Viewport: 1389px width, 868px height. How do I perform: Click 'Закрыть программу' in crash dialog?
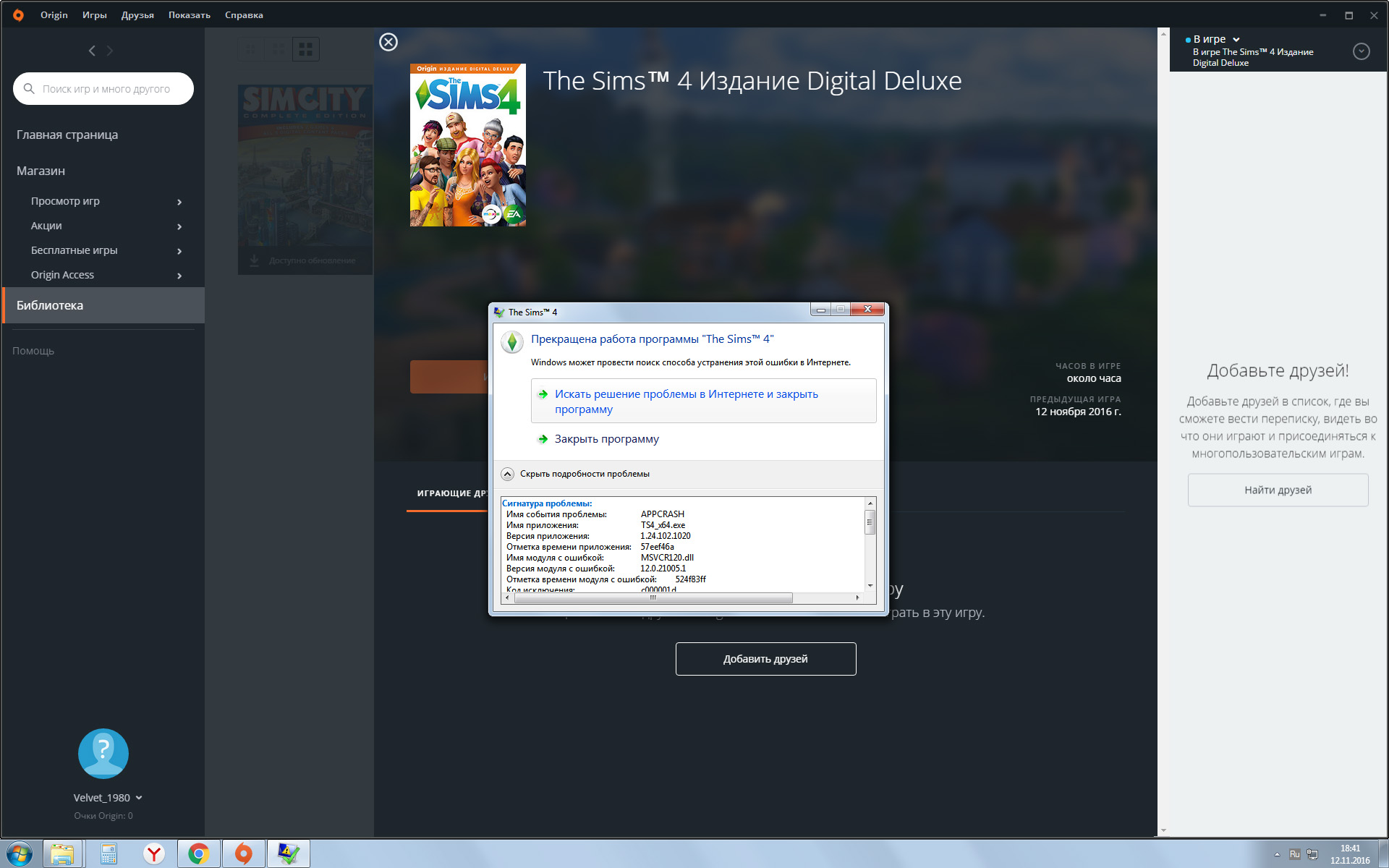606,439
